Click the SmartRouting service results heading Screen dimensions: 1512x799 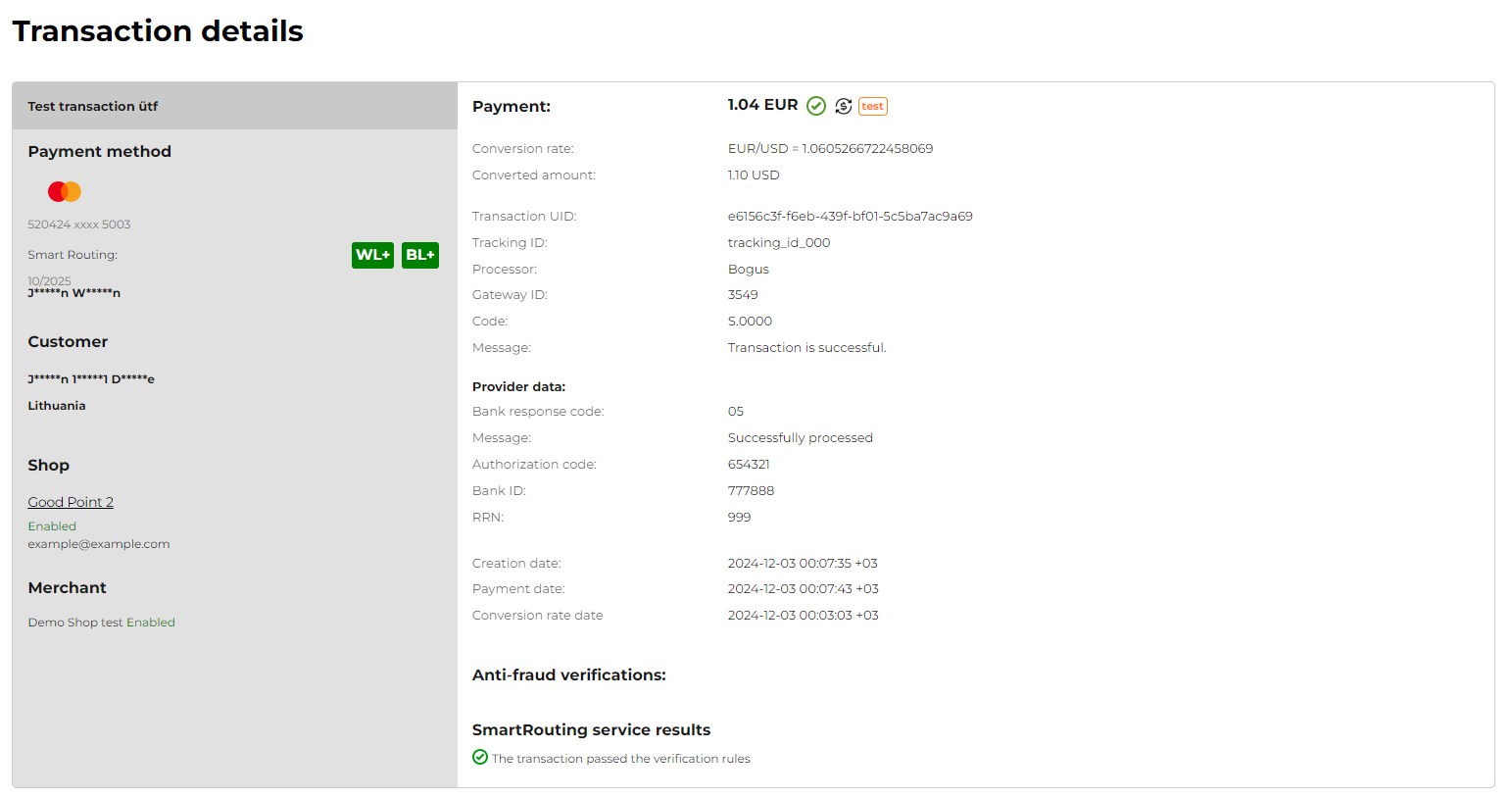[x=591, y=730]
